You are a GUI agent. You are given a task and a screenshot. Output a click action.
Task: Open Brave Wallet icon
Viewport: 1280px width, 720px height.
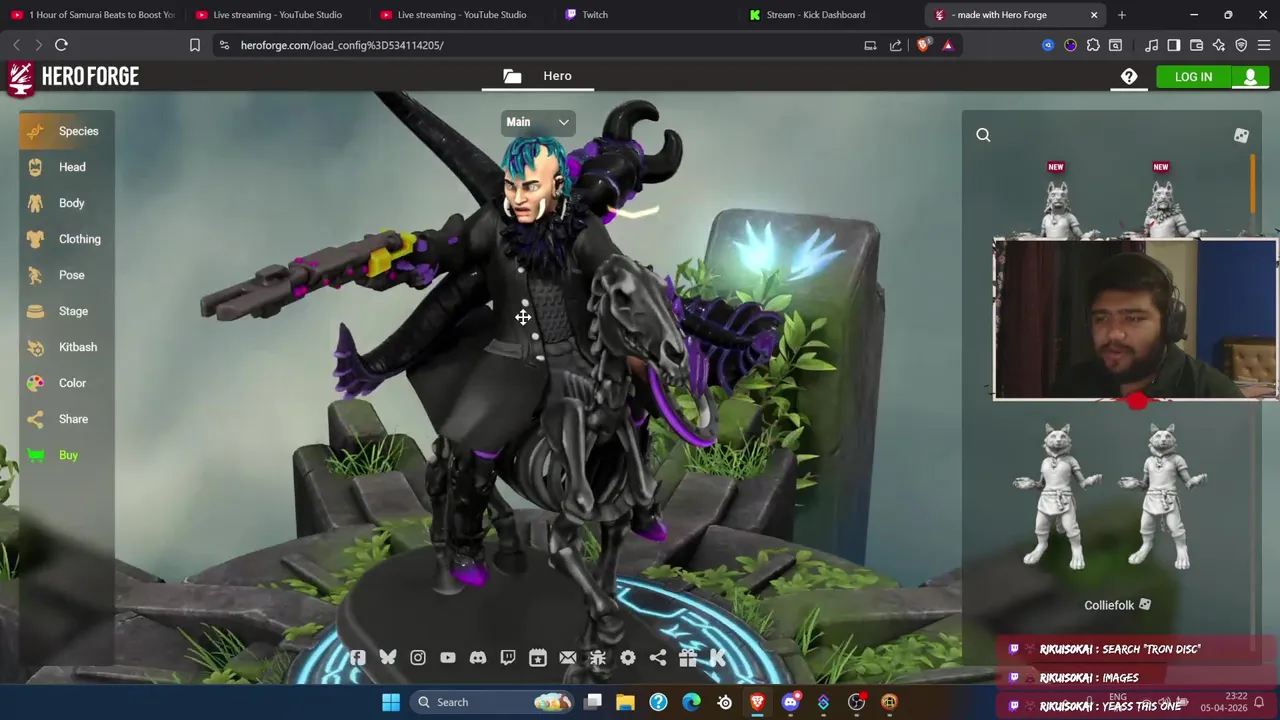pos(1196,45)
